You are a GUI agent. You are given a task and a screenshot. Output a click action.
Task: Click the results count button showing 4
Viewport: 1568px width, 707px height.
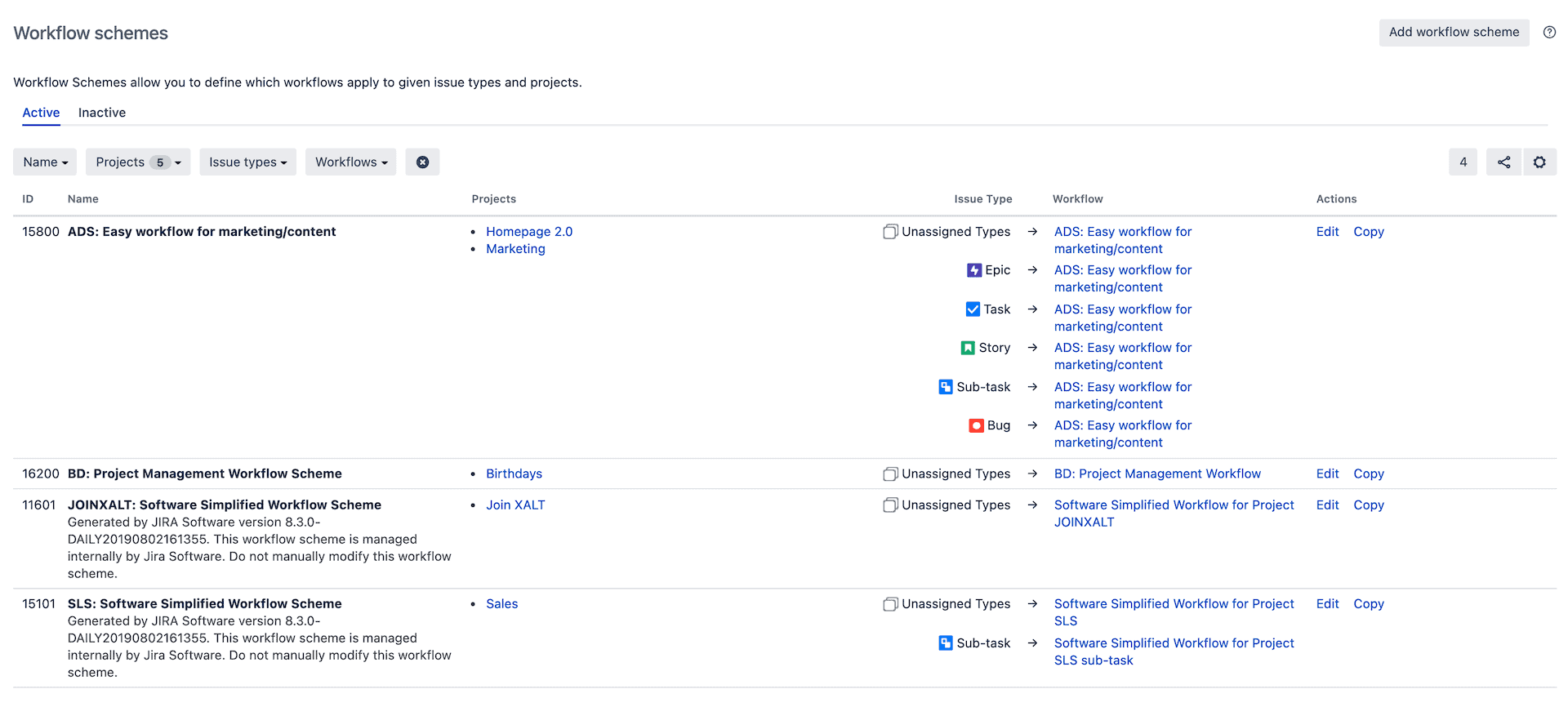pos(1463,162)
